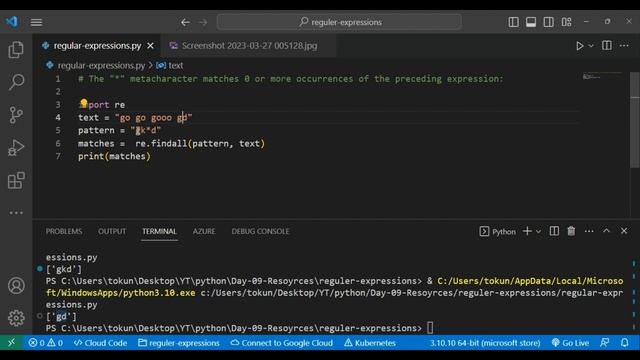Open the hamburger application menu
The height and width of the screenshot is (360, 640).
(36, 22)
